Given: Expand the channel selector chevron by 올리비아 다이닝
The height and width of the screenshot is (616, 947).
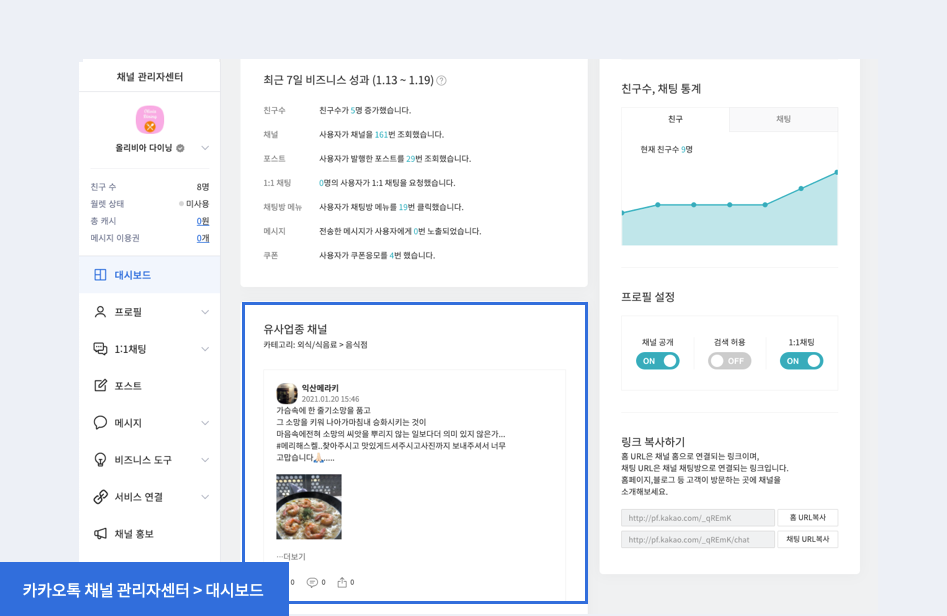Looking at the screenshot, I should point(205,148).
